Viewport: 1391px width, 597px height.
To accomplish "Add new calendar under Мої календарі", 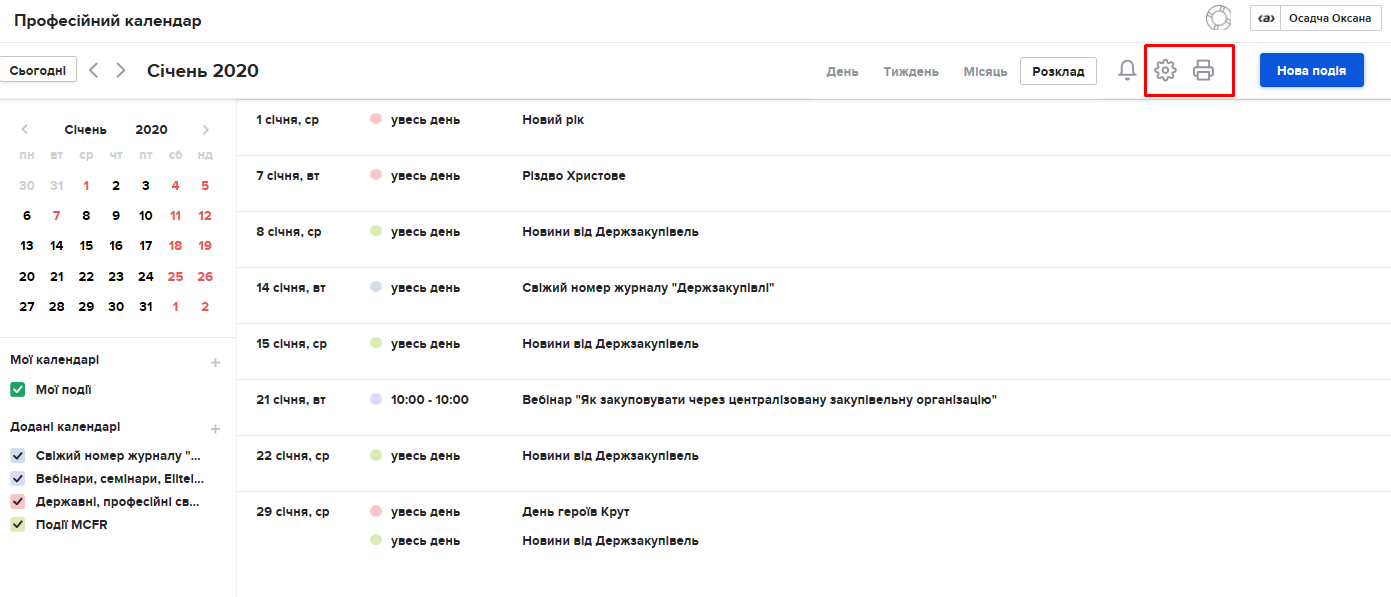I will coord(215,362).
